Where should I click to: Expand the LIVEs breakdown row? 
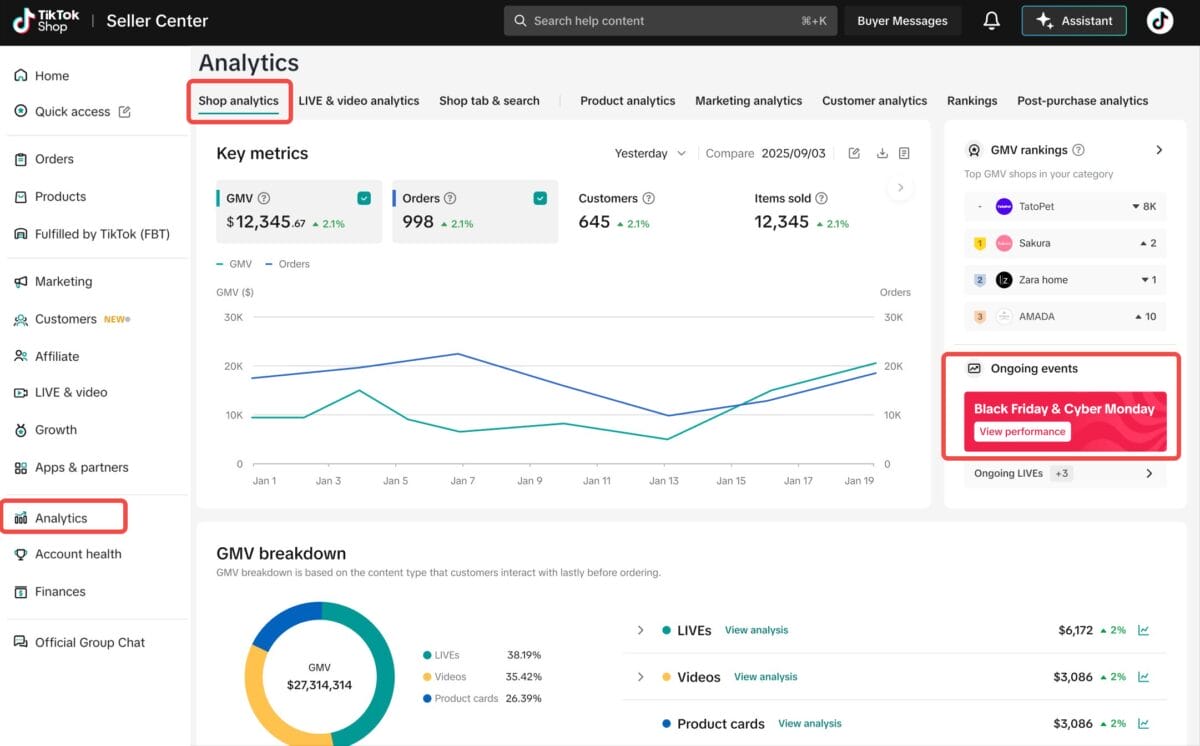coord(641,631)
